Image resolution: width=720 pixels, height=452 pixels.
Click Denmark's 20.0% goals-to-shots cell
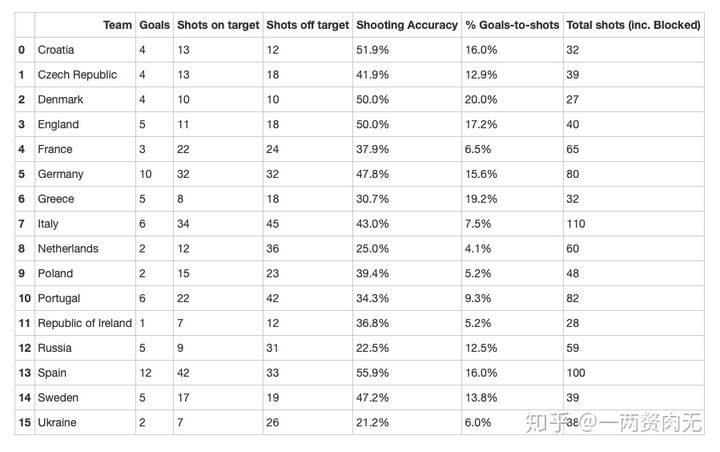(482, 100)
